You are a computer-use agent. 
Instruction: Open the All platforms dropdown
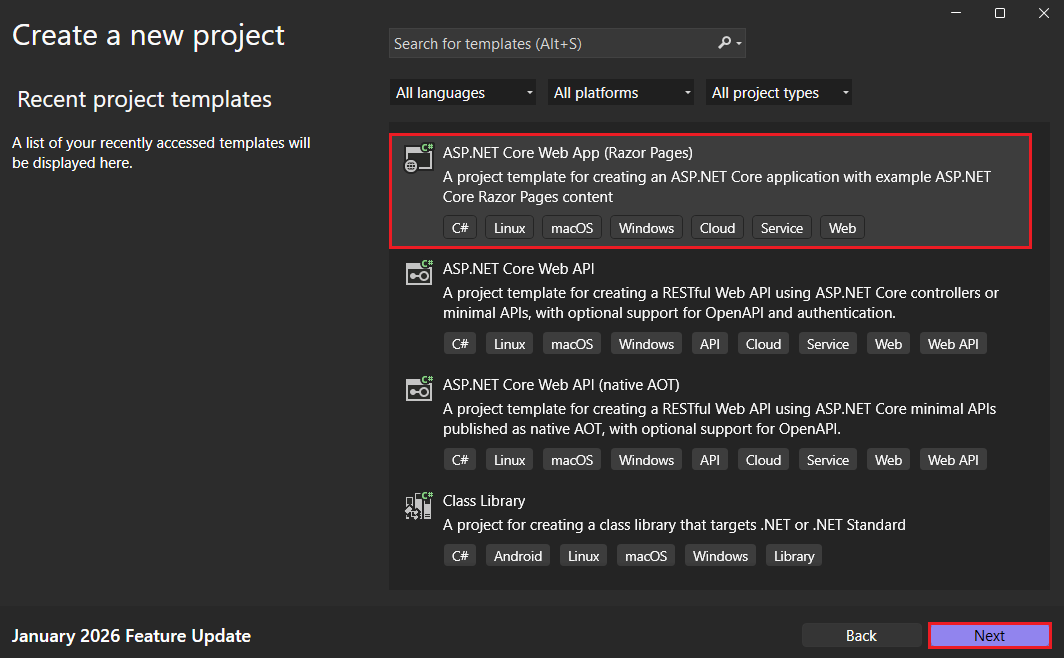coord(620,92)
